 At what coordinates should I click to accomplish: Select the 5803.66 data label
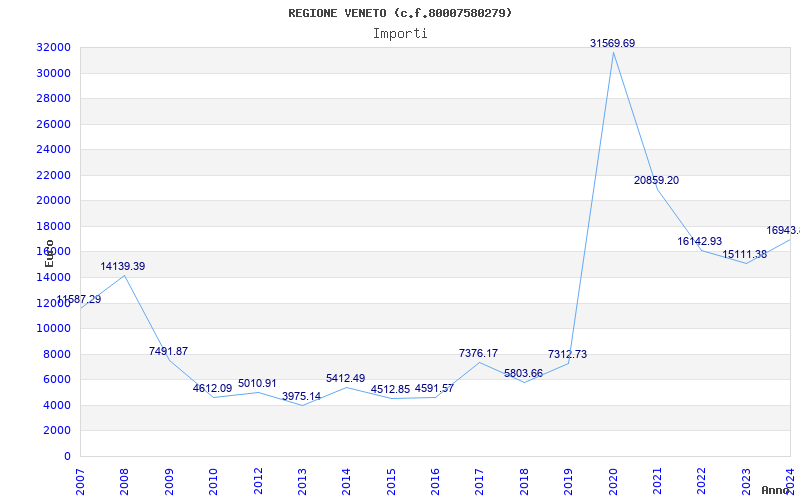tap(523, 373)
